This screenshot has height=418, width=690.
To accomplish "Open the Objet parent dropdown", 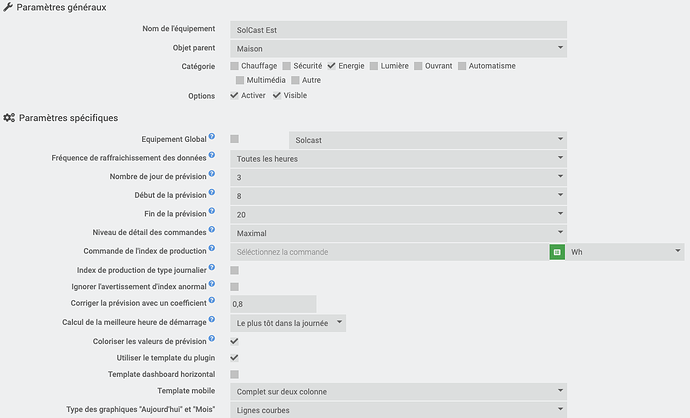I will pyautogui.click(x=398, y=48).
